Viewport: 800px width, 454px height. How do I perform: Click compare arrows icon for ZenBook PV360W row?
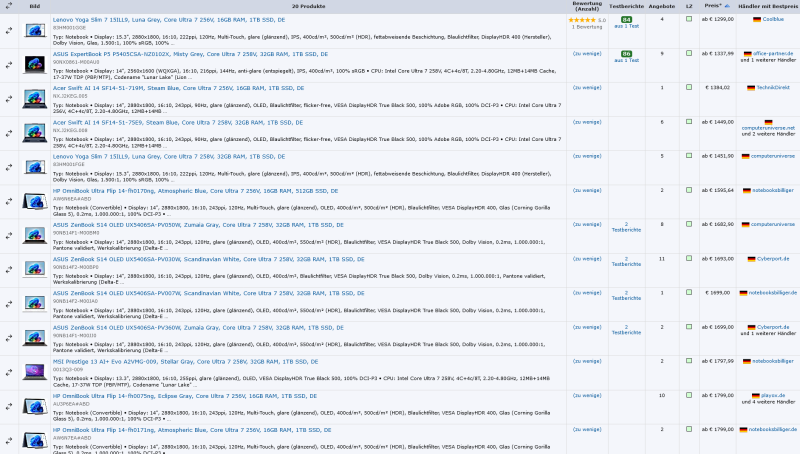pos(9,338)
